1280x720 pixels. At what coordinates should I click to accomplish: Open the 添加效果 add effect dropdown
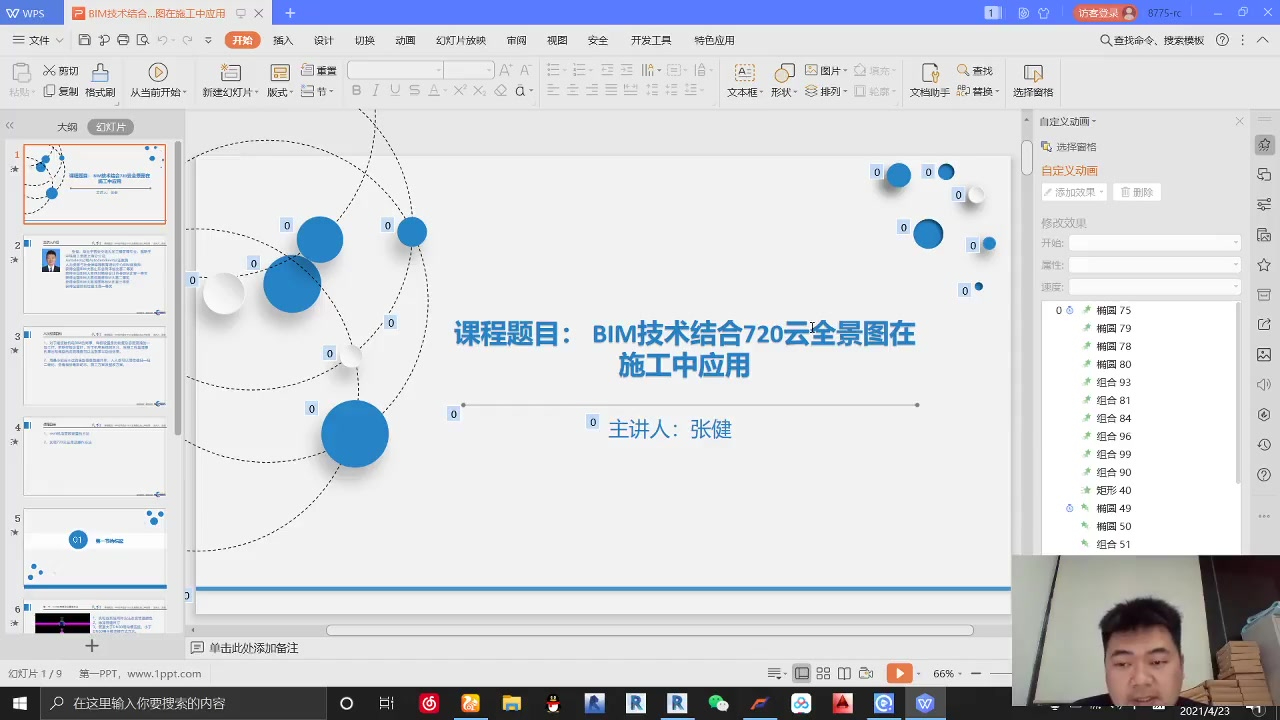(1072, 191)
